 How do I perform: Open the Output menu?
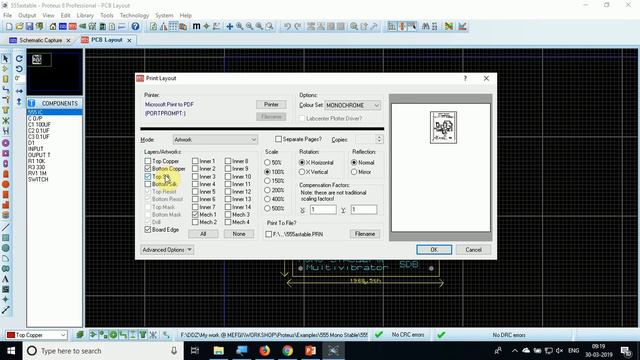pos(27,16)
